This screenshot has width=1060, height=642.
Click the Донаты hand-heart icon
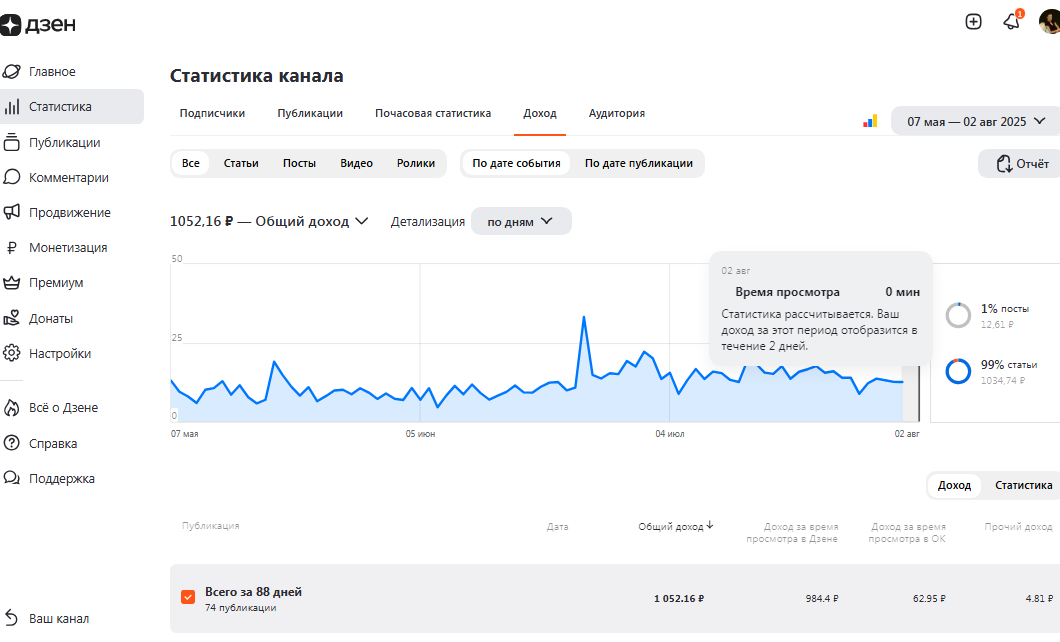point(11,318)
